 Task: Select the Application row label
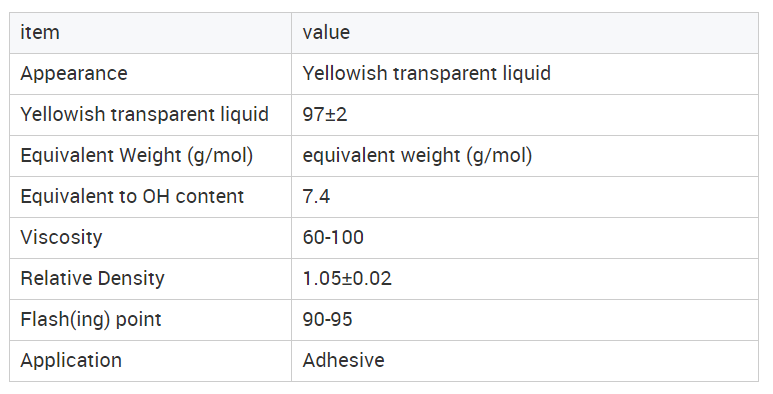[71, 360]
